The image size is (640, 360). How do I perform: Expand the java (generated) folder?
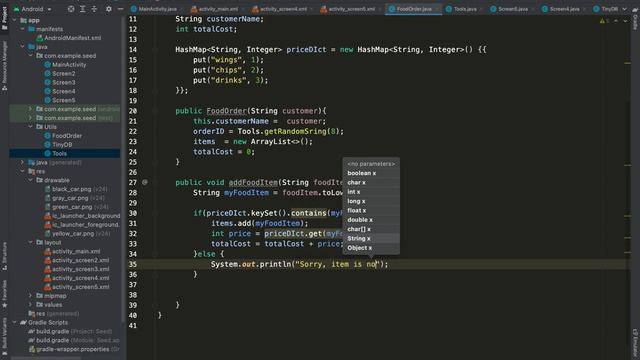22,162
